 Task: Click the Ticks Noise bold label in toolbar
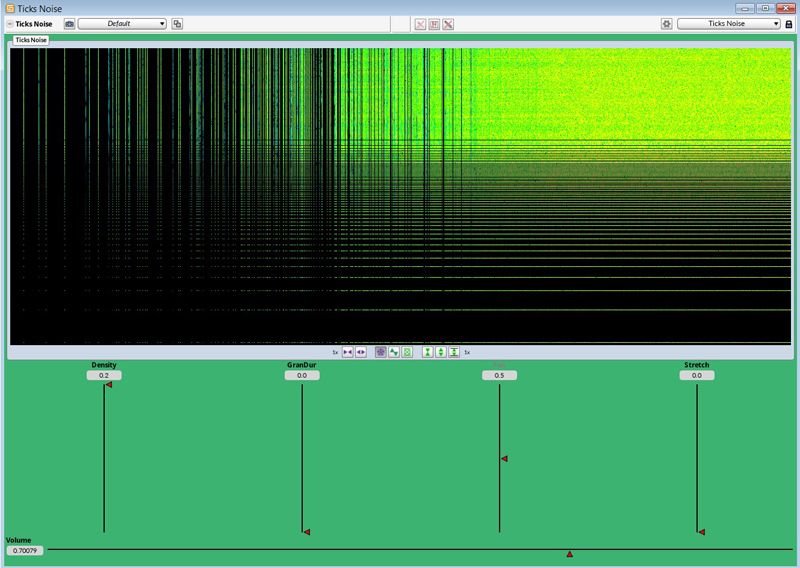coord(34,24)
